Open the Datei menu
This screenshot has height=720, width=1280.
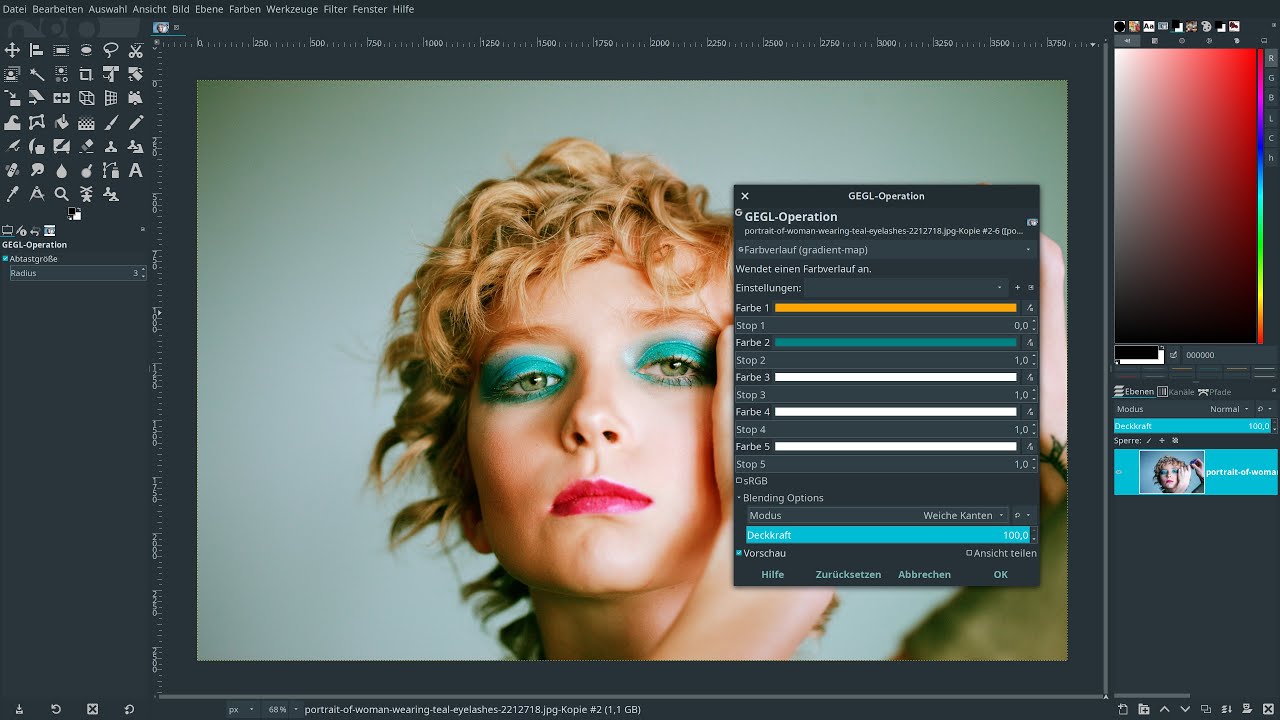pyautogui.click(x=14, y=9)
